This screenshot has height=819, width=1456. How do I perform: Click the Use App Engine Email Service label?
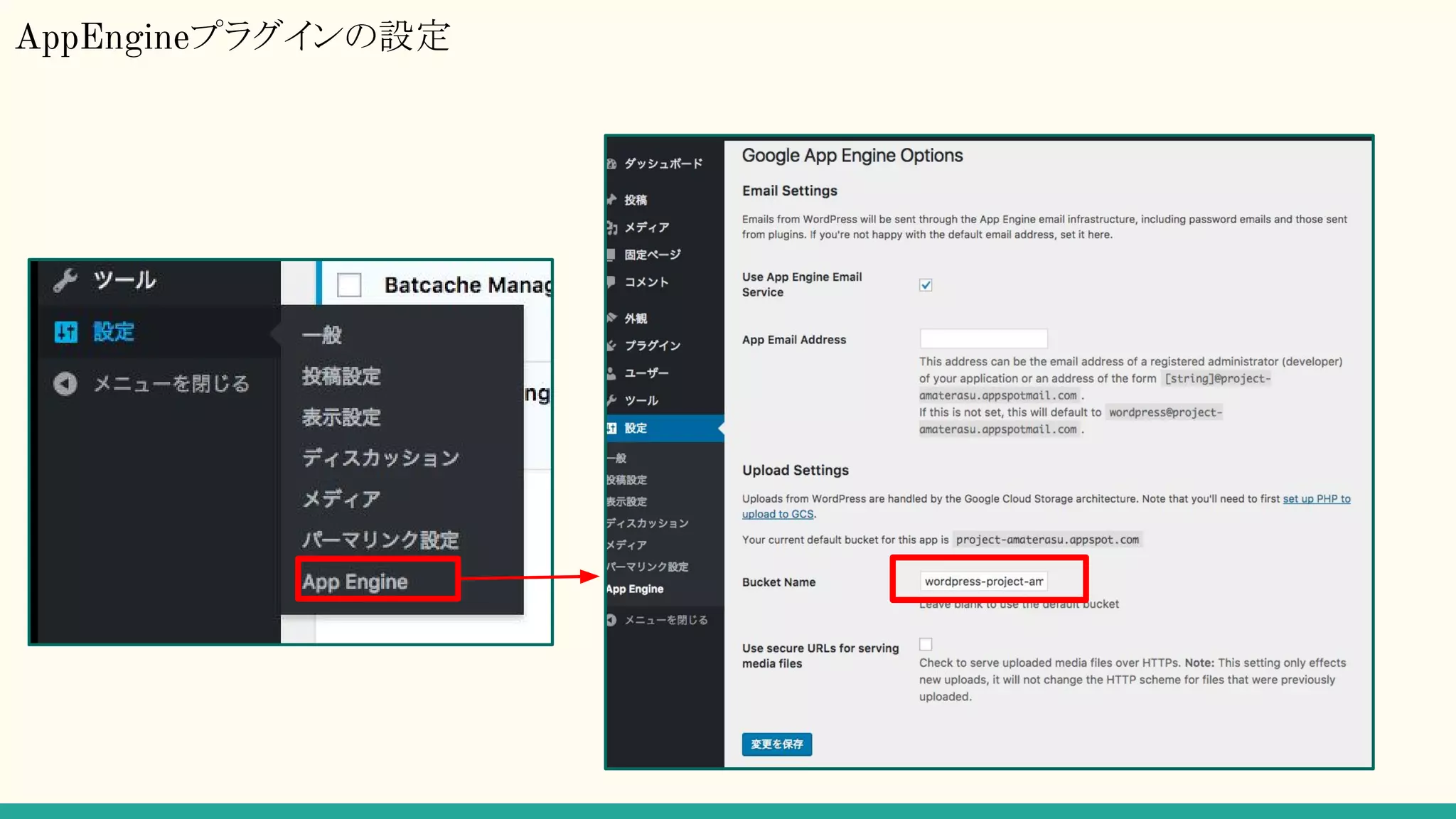pos(802,284)
